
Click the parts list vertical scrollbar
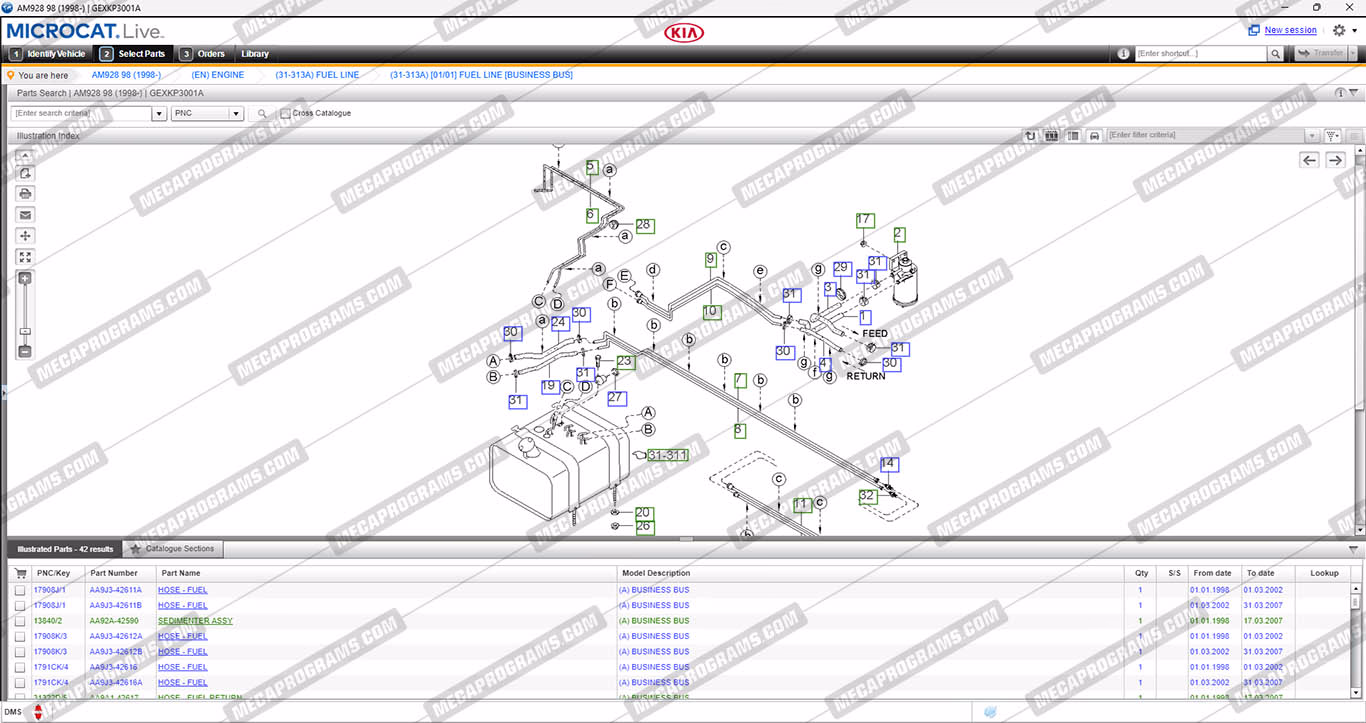click(x=1356, y=640)
